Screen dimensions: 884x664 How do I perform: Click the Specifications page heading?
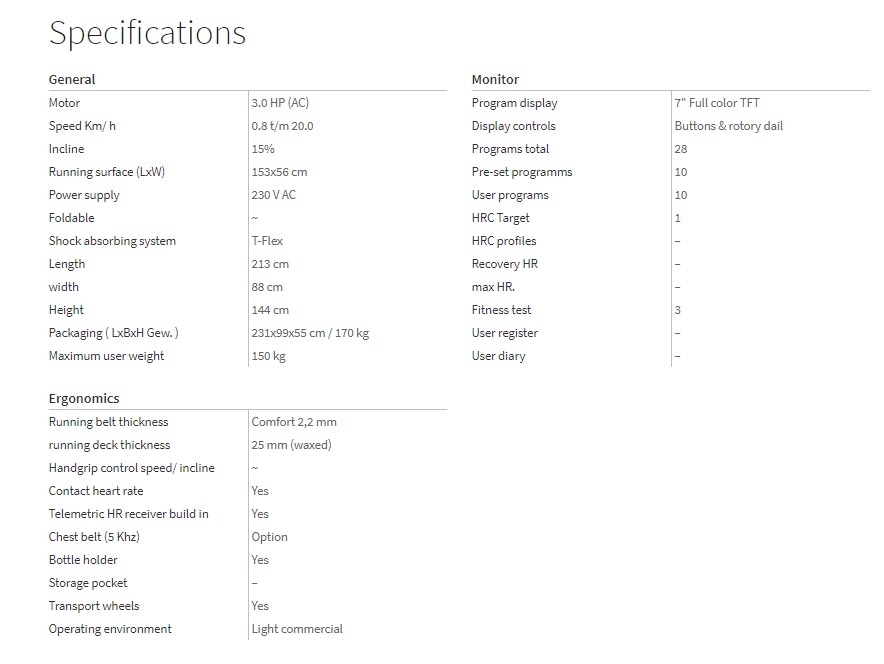click(x=147, y=33)
